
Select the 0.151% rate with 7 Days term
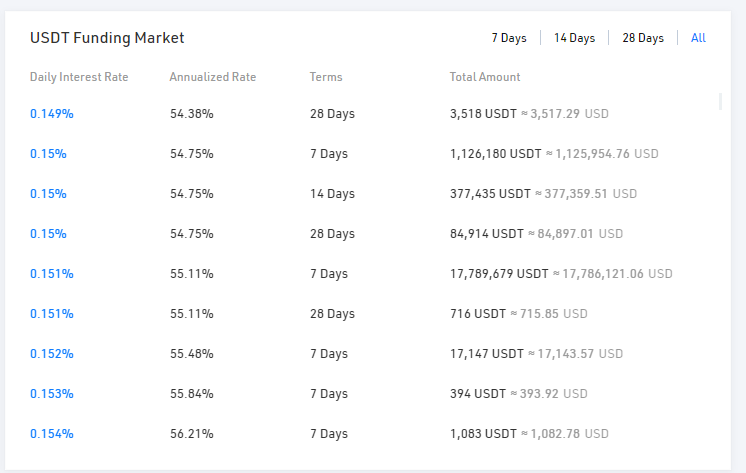click(52, 274)
